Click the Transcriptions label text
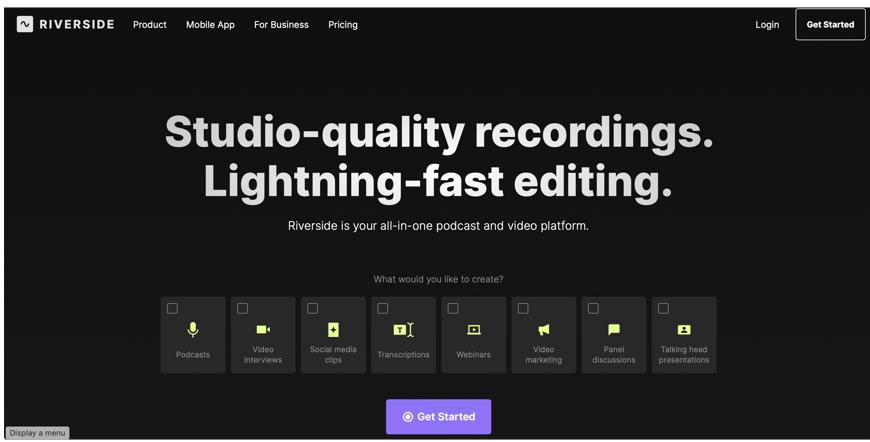 click(x=403, y=354)
